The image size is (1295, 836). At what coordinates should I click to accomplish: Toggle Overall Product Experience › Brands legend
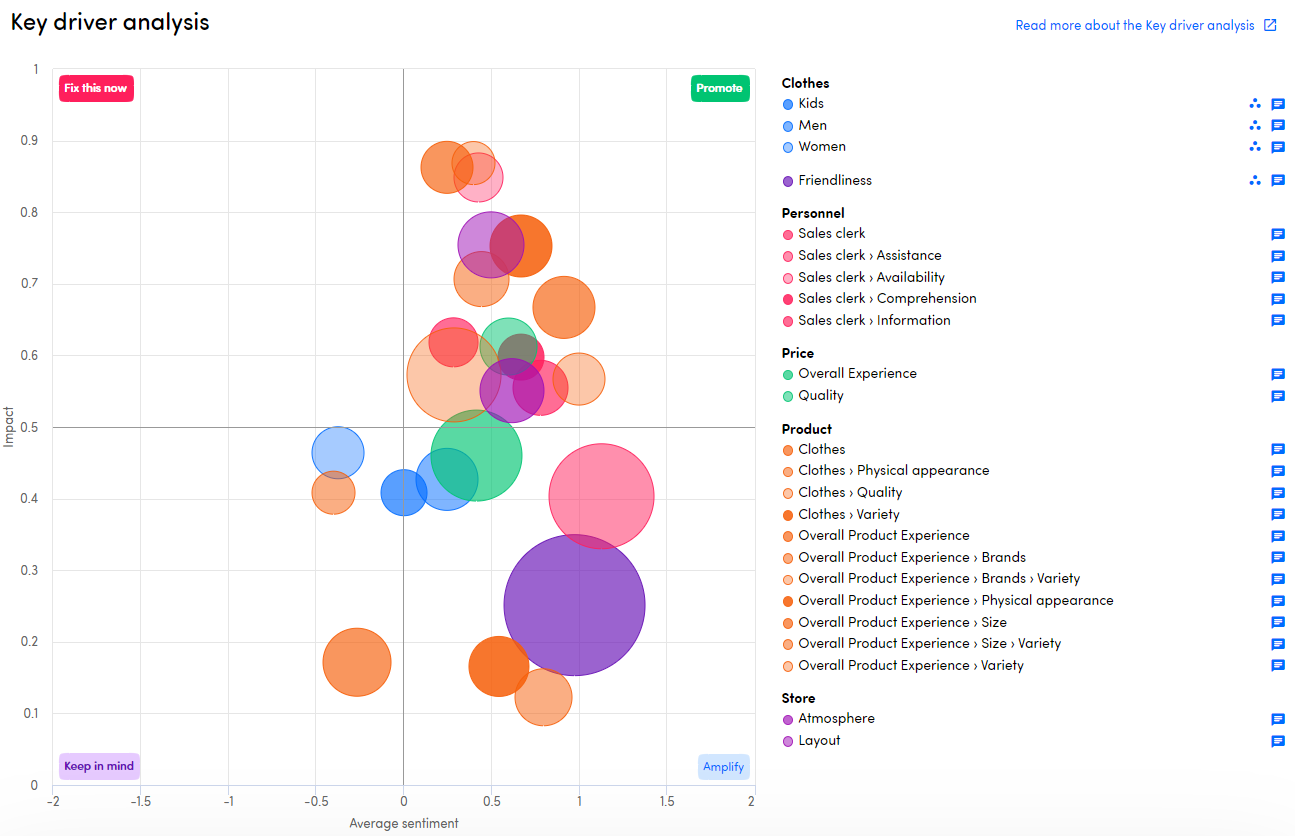click(x=911, y=558)
